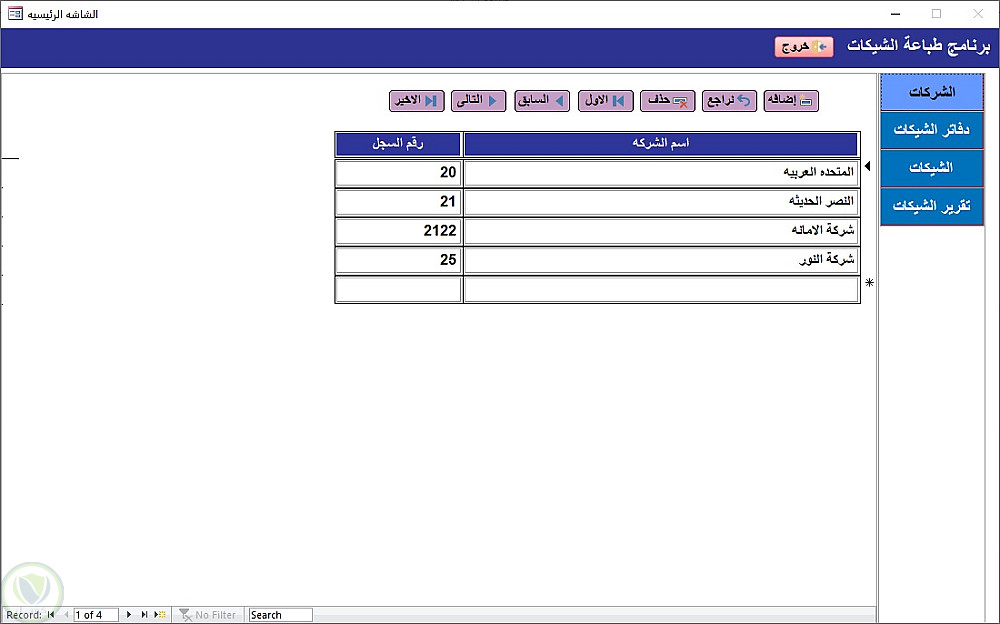
Task: Click the اسم الشركه column header
Action: (661, 144)
